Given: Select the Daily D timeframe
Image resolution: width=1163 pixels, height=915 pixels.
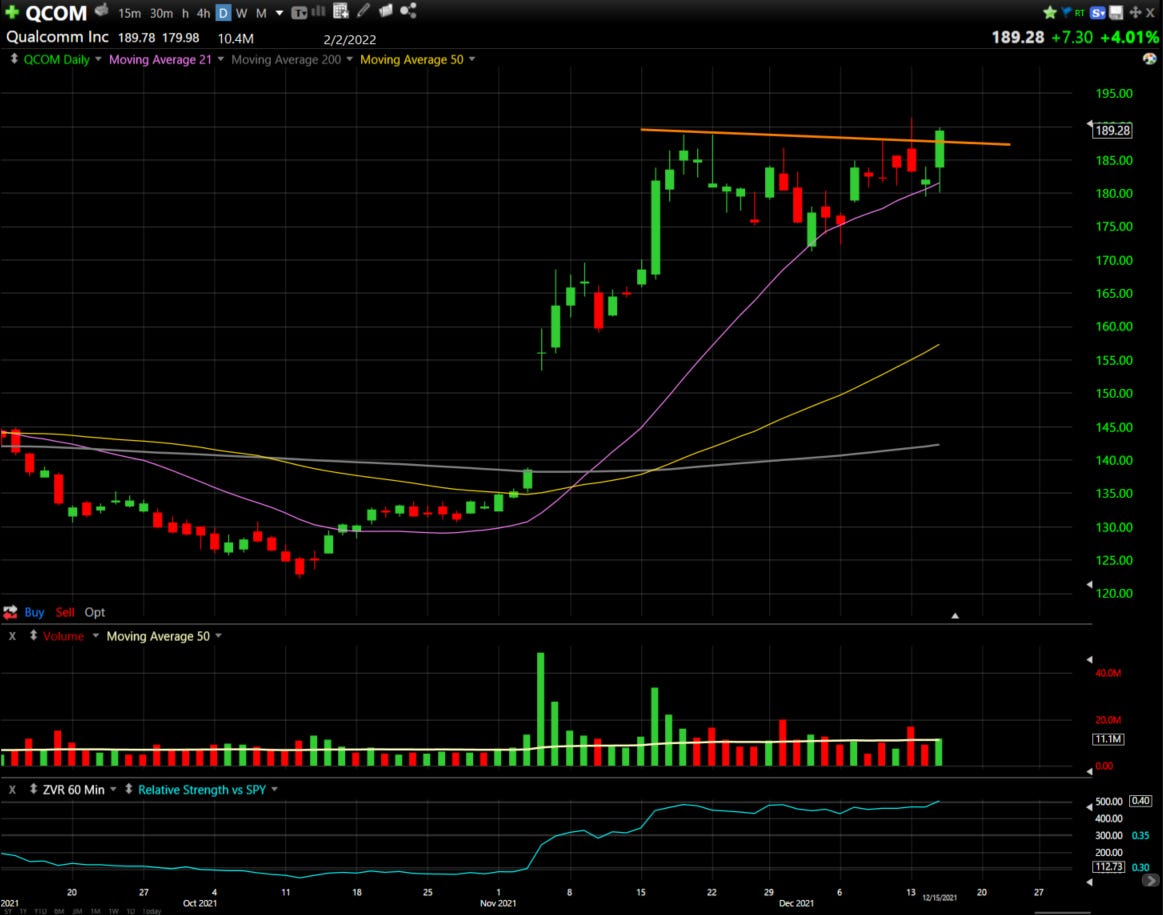Looking at the screenshot, I should pyautogui.click(x=223, y=13).
